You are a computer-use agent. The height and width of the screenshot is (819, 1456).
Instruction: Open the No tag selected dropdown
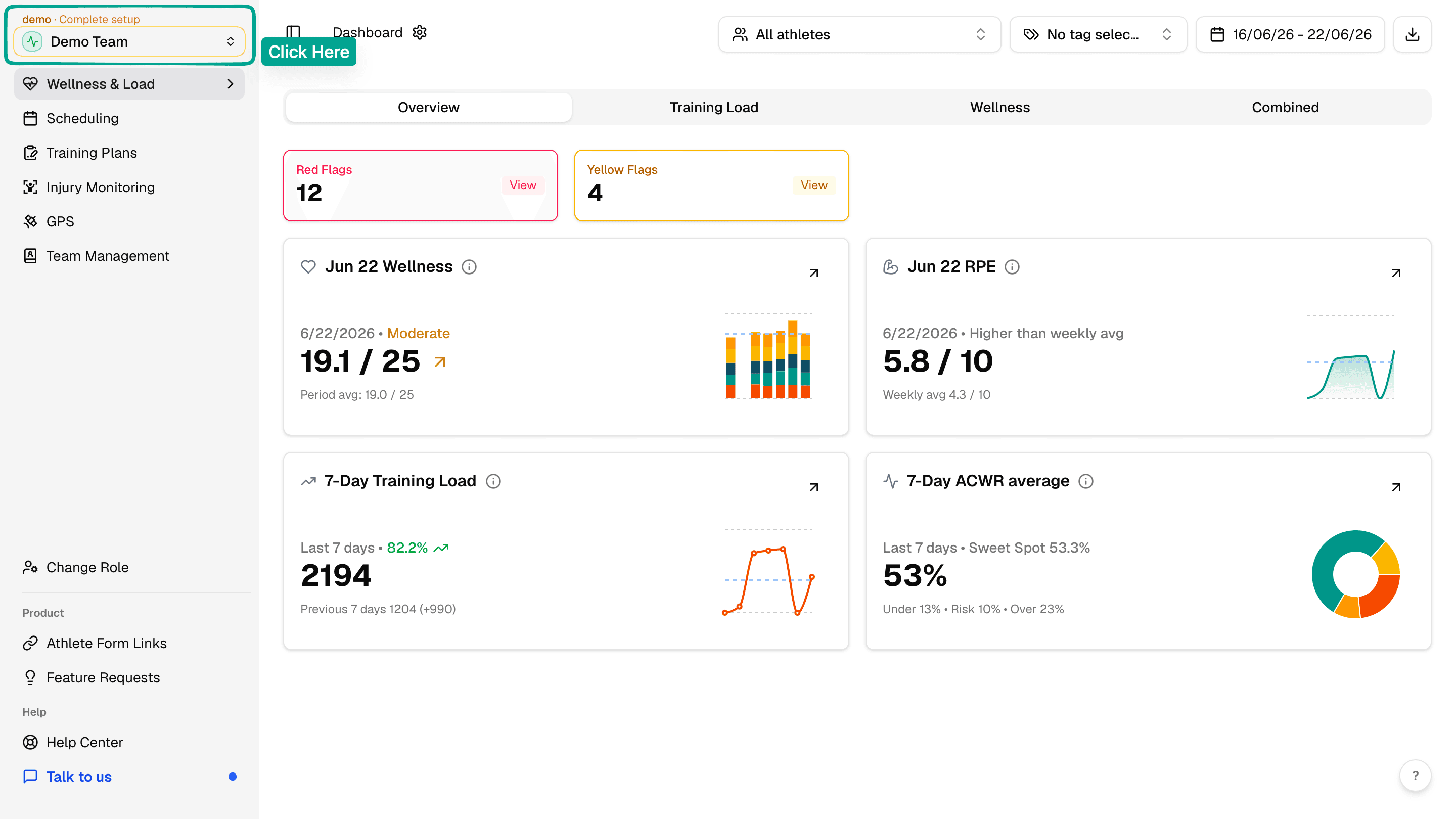pyautogui.click(x=1098, y=34)
